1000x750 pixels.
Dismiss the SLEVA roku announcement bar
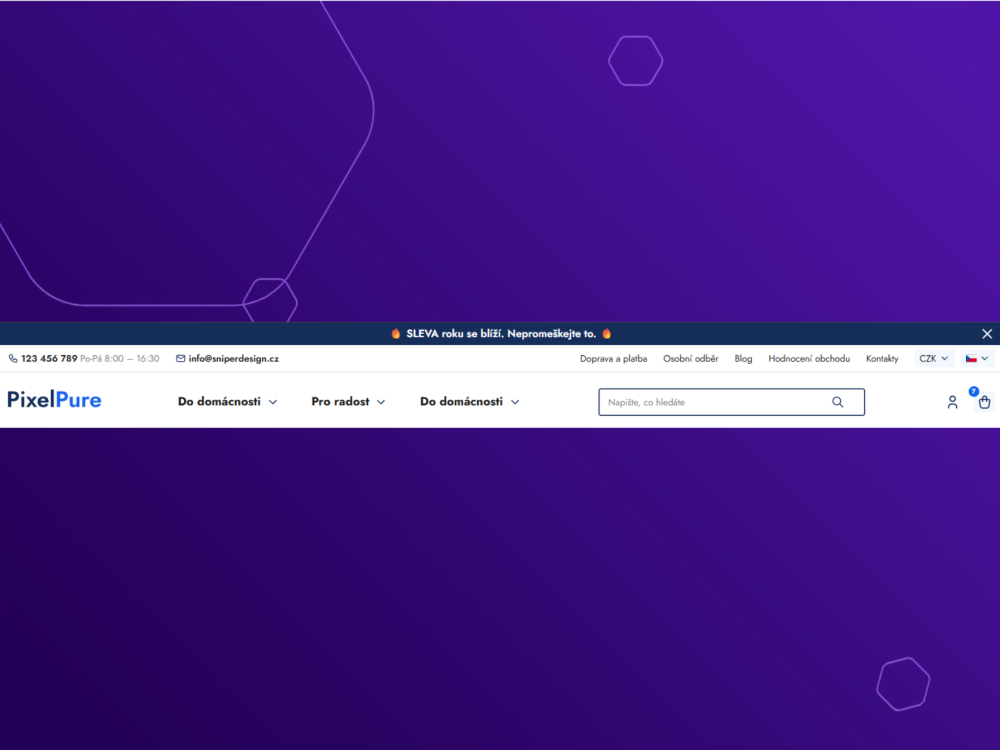click(x=987, y=334)
